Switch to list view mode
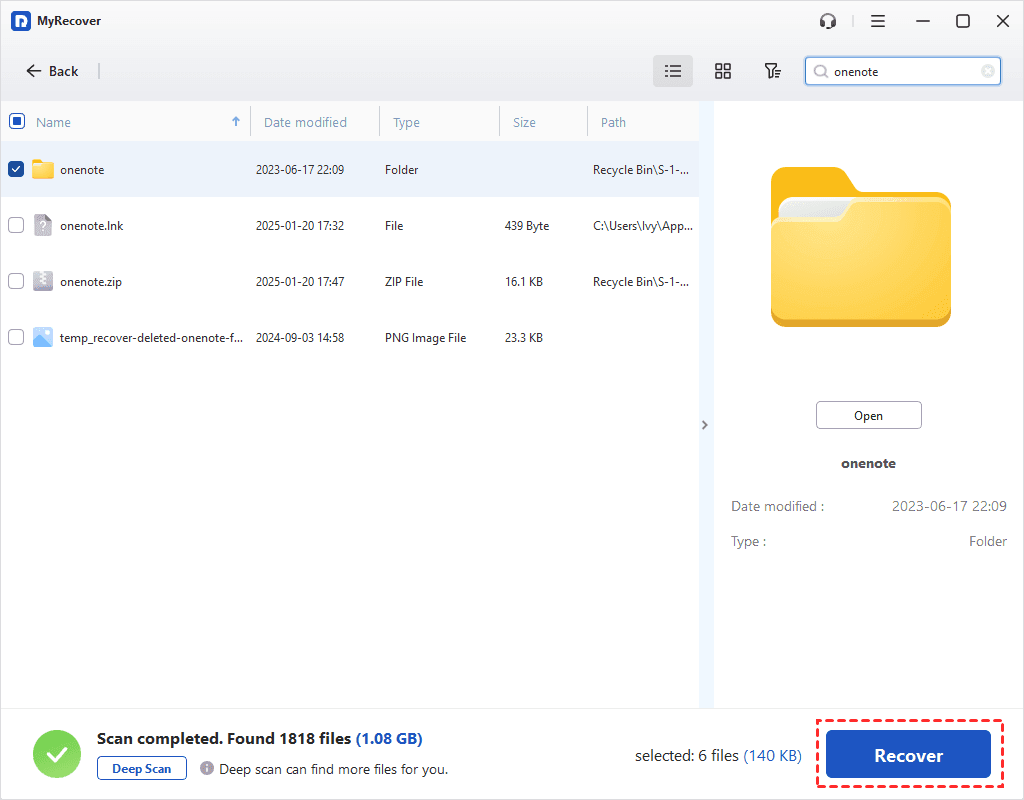The image size is (1024, 800). pyautogui.click(x=672, y=71)
